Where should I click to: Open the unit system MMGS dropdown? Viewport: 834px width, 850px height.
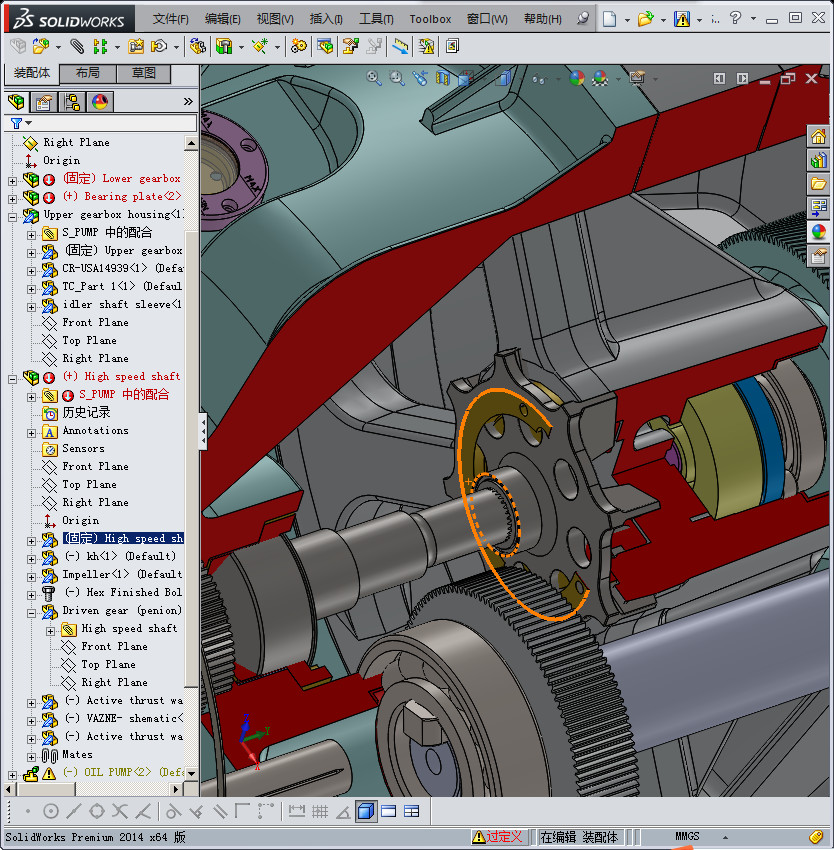[x=688, y=836]
